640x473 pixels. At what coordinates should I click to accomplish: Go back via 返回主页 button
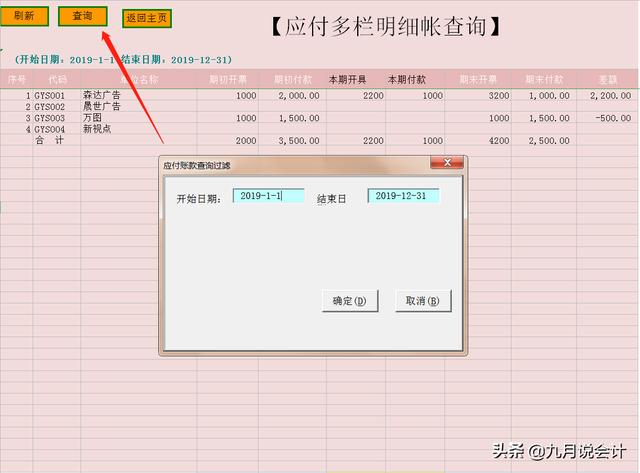click(147, 18)
